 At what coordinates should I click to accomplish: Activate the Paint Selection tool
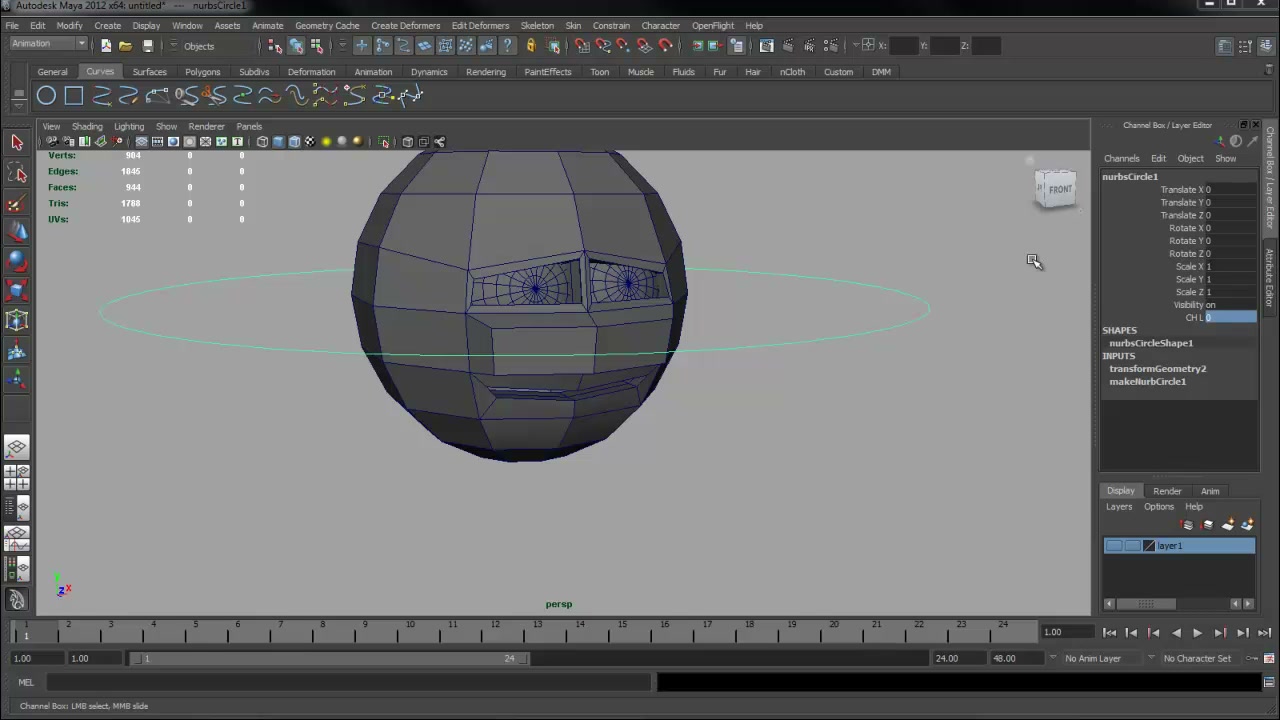[x=17, y=203]
